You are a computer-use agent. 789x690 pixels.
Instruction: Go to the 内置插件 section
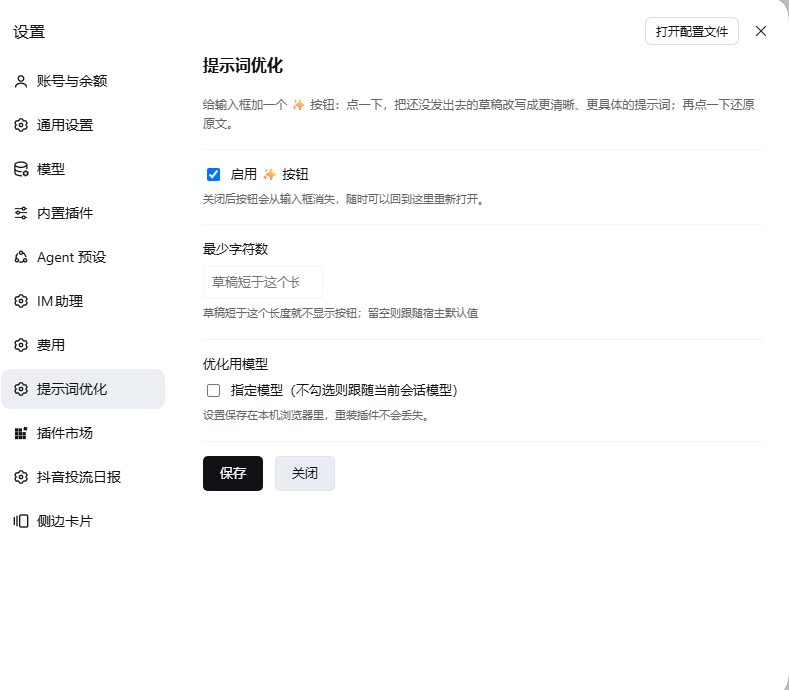83,213
